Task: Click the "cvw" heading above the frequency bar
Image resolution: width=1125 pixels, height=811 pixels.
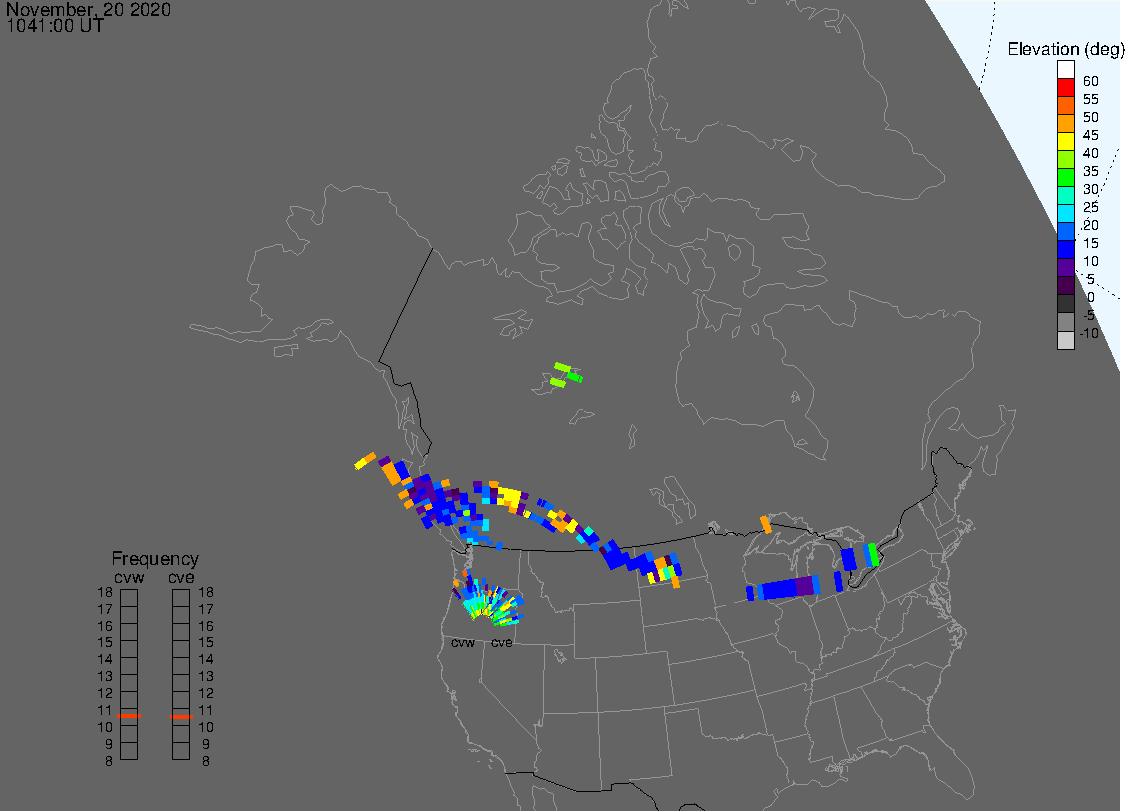Action: (x=129, y=578)
